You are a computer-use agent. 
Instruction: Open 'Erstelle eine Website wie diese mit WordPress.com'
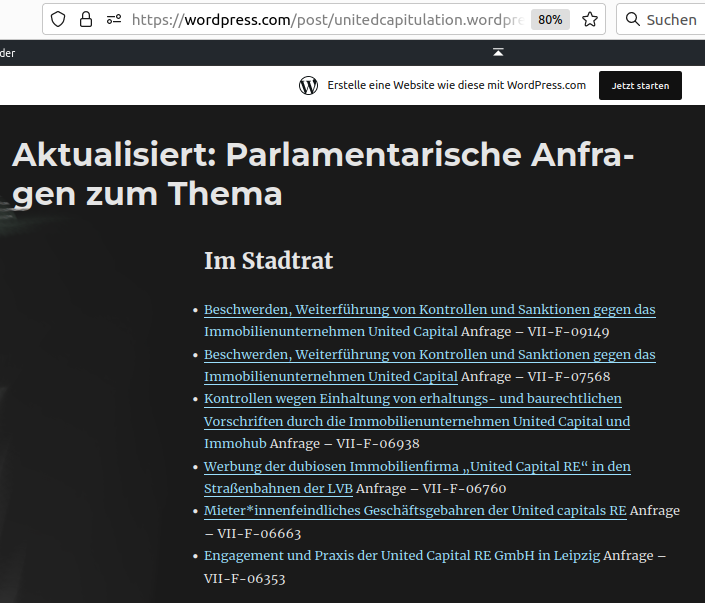click(x=456, y=85)
